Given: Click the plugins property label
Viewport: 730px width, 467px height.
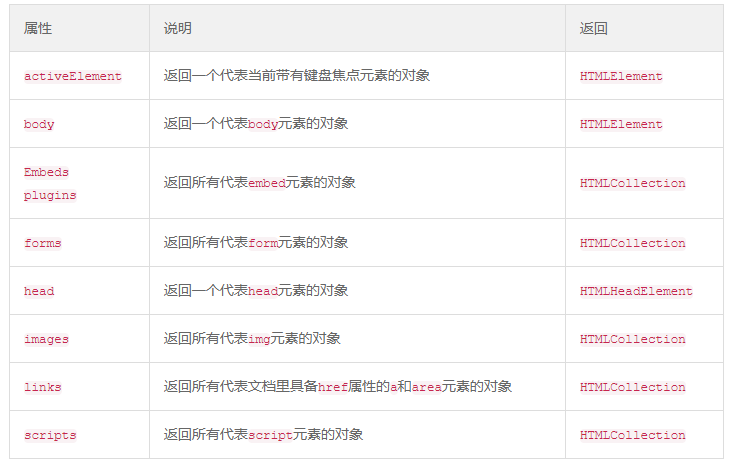Looking at the screenshot, I should pos(50,195).
